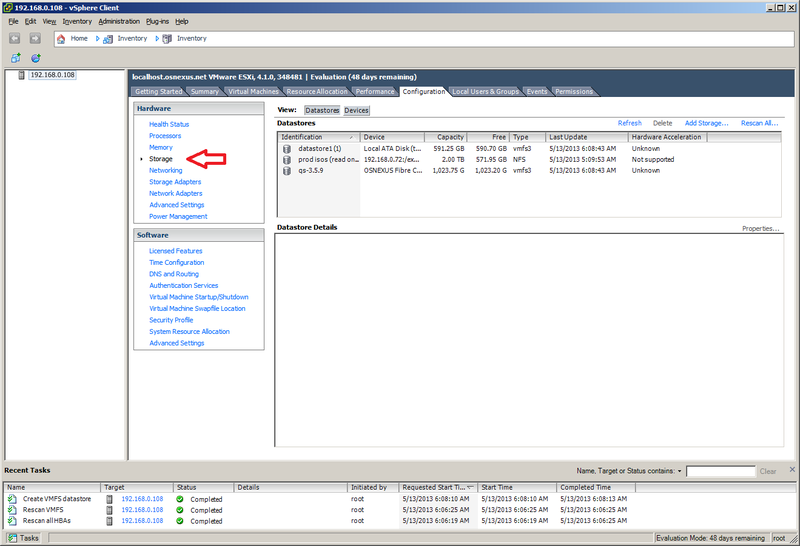
Task: Click qs-3.5.9 datastore icon
Action: point(287,170)
